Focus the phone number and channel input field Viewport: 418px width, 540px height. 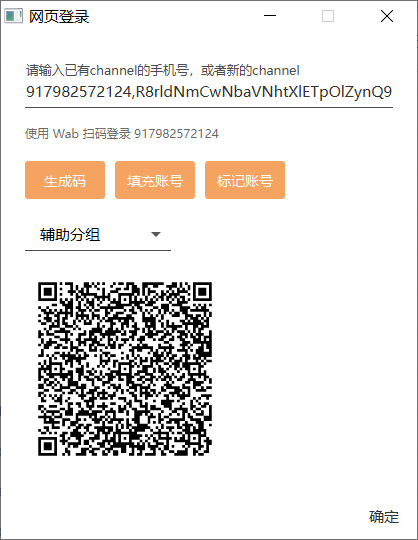(209, 92)
